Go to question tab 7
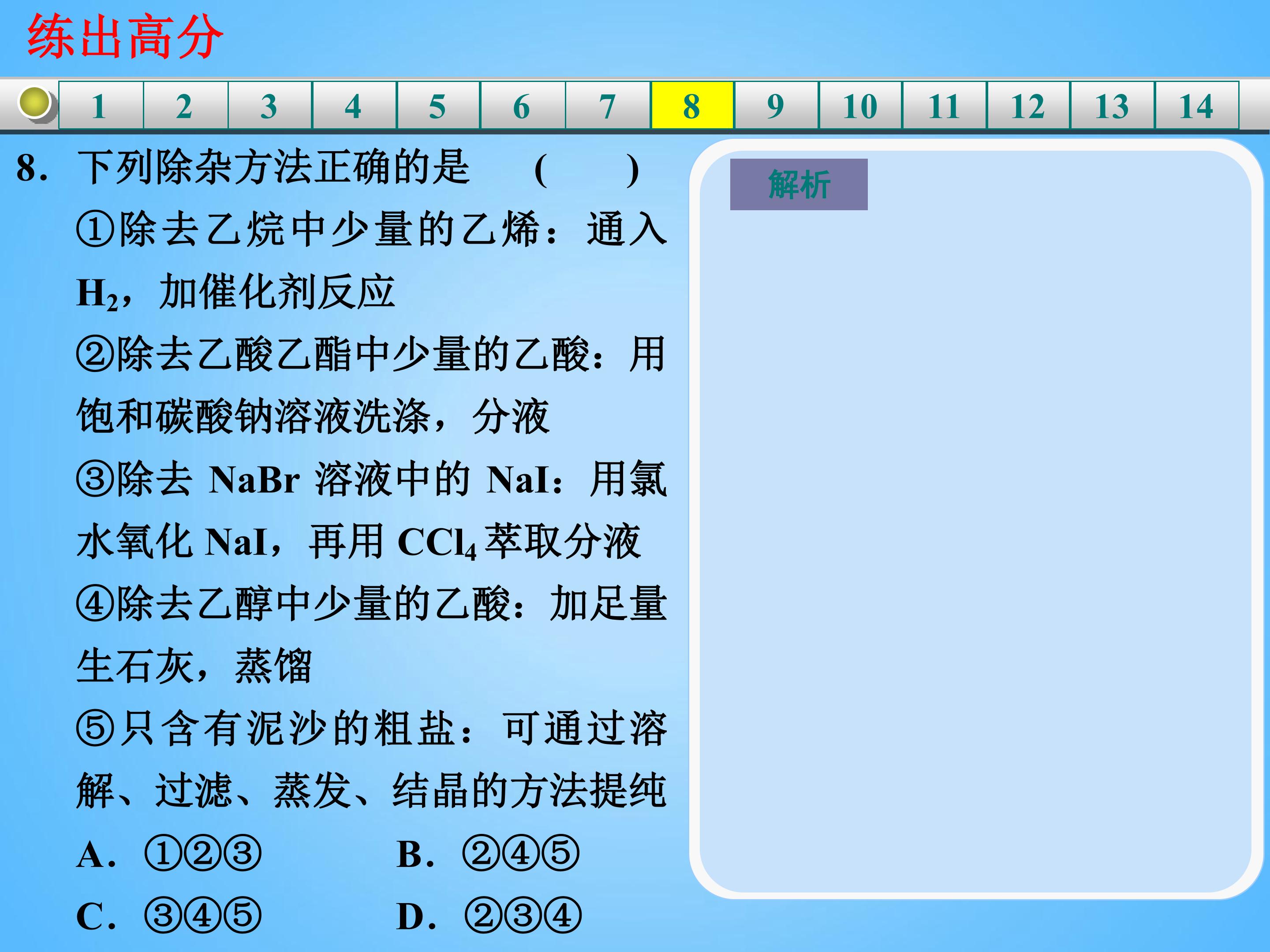The height and width of the screenshot is (952, 1270). pos(608,106)
